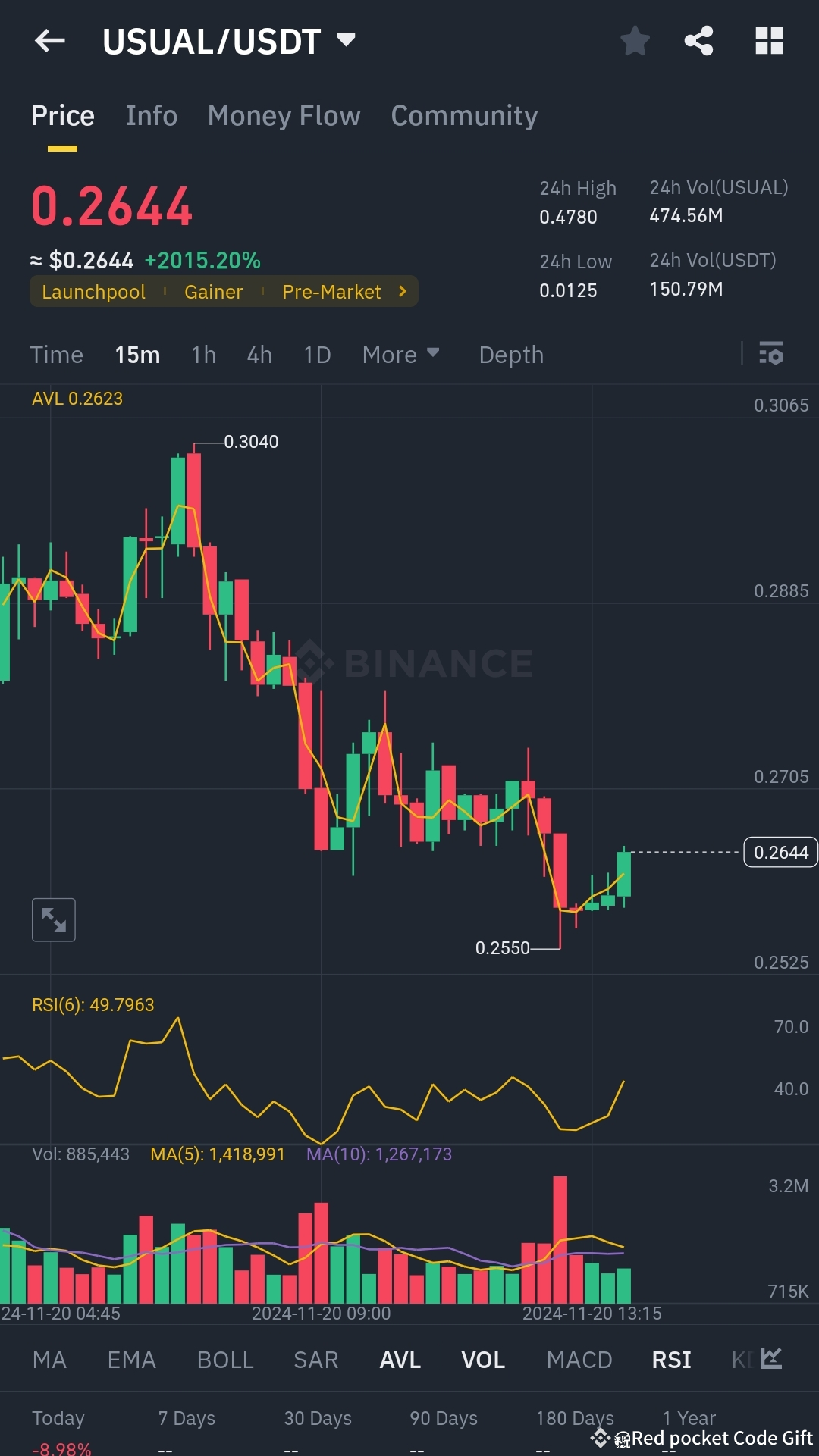Tap the Vol: 885,443 label
Image resolution: width=819 pixels, height=1456 pixels.
(x=80, y=1154)
